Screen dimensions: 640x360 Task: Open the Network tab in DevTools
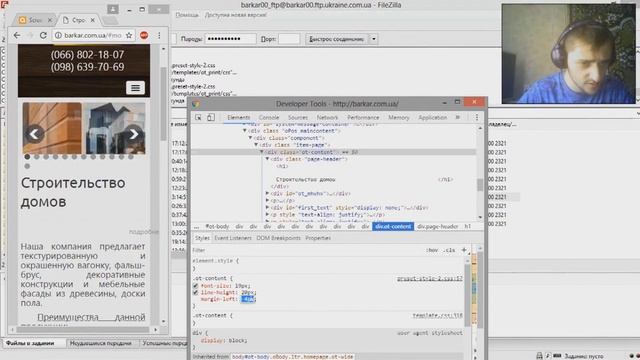(x=327, y=118)
